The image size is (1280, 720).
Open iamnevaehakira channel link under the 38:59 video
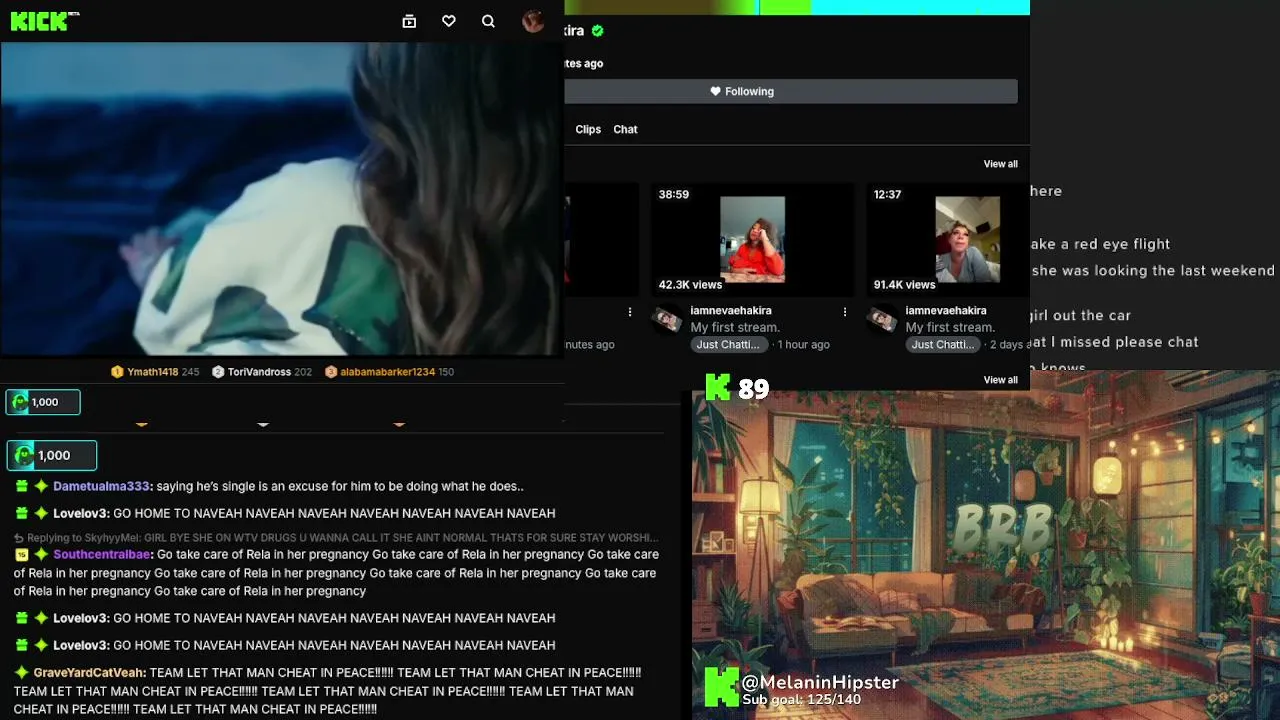click(731, 311)
